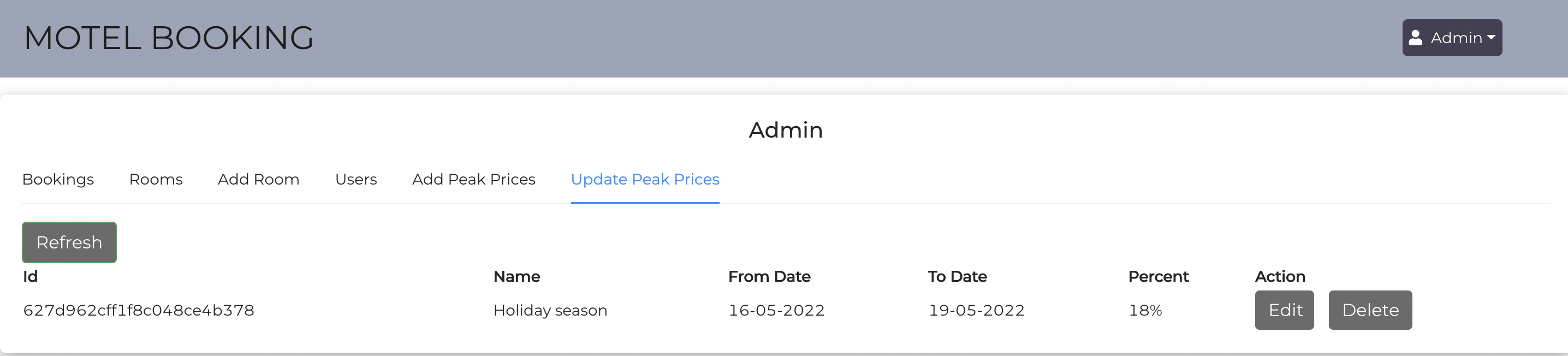
Task: Click the Id column header
Action: tap(31, 277)
